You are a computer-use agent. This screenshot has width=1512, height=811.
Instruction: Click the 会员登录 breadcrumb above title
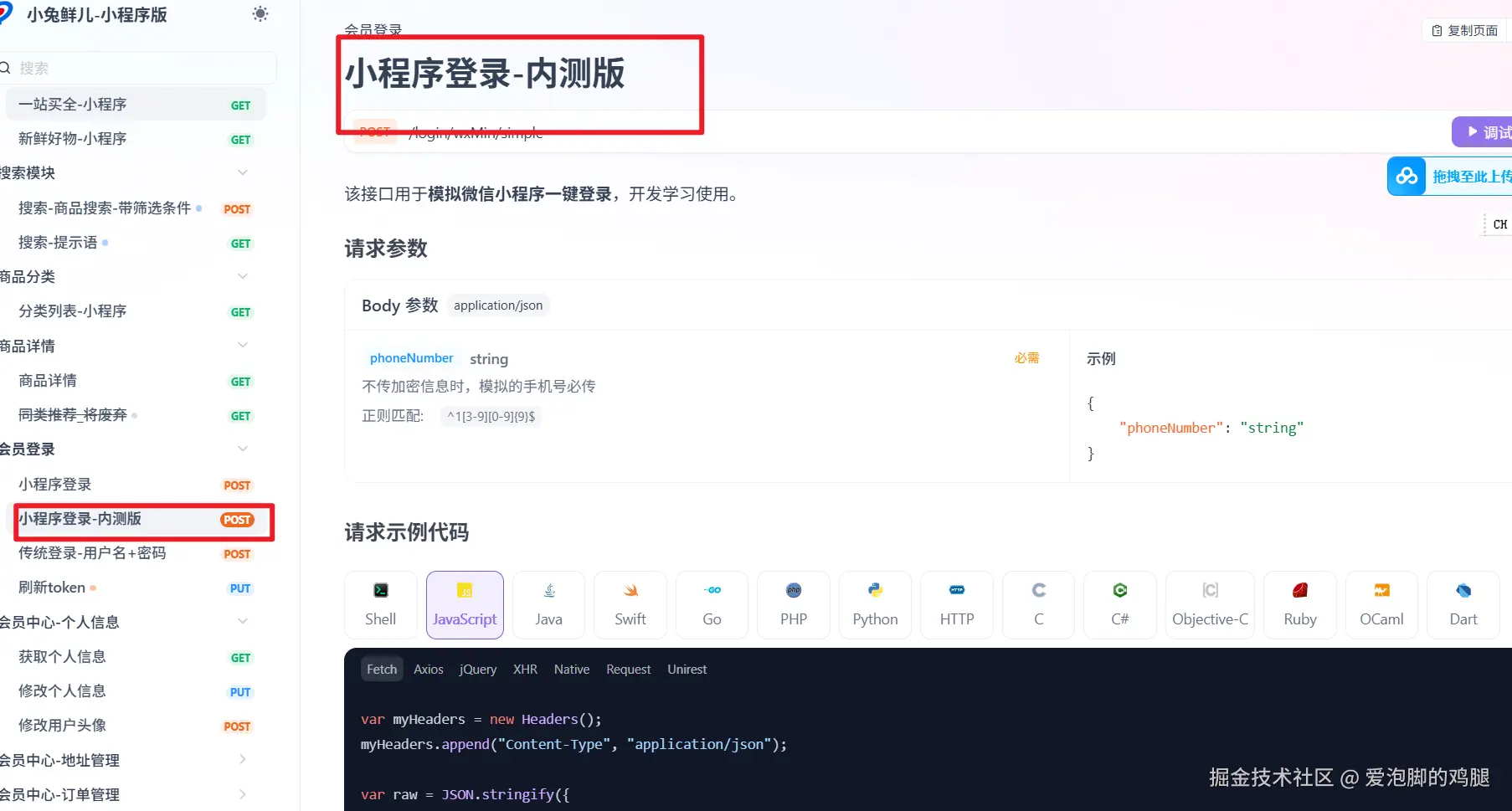(373, 29)
